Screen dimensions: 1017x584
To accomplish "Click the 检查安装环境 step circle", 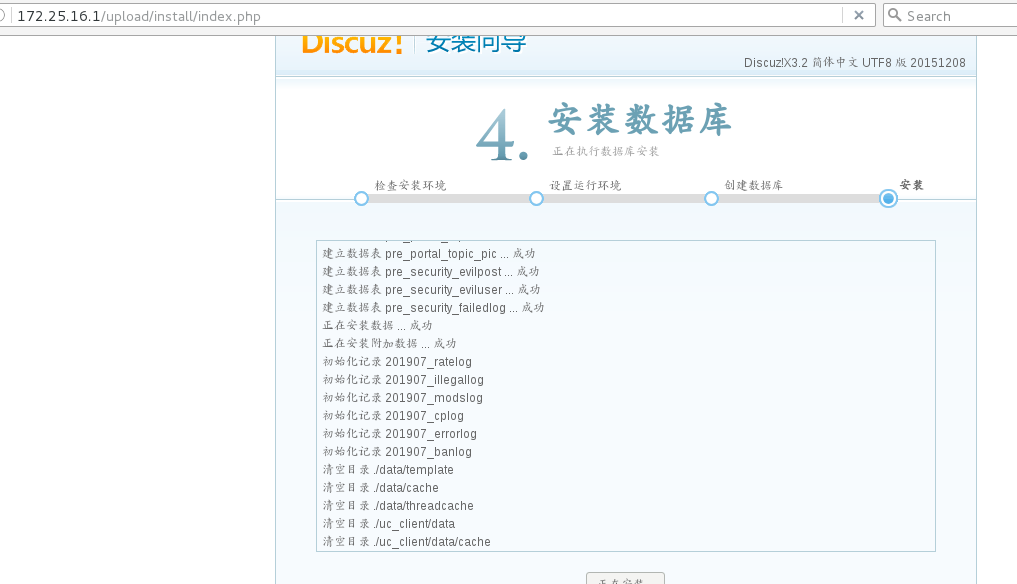I will tap(361, 199).
